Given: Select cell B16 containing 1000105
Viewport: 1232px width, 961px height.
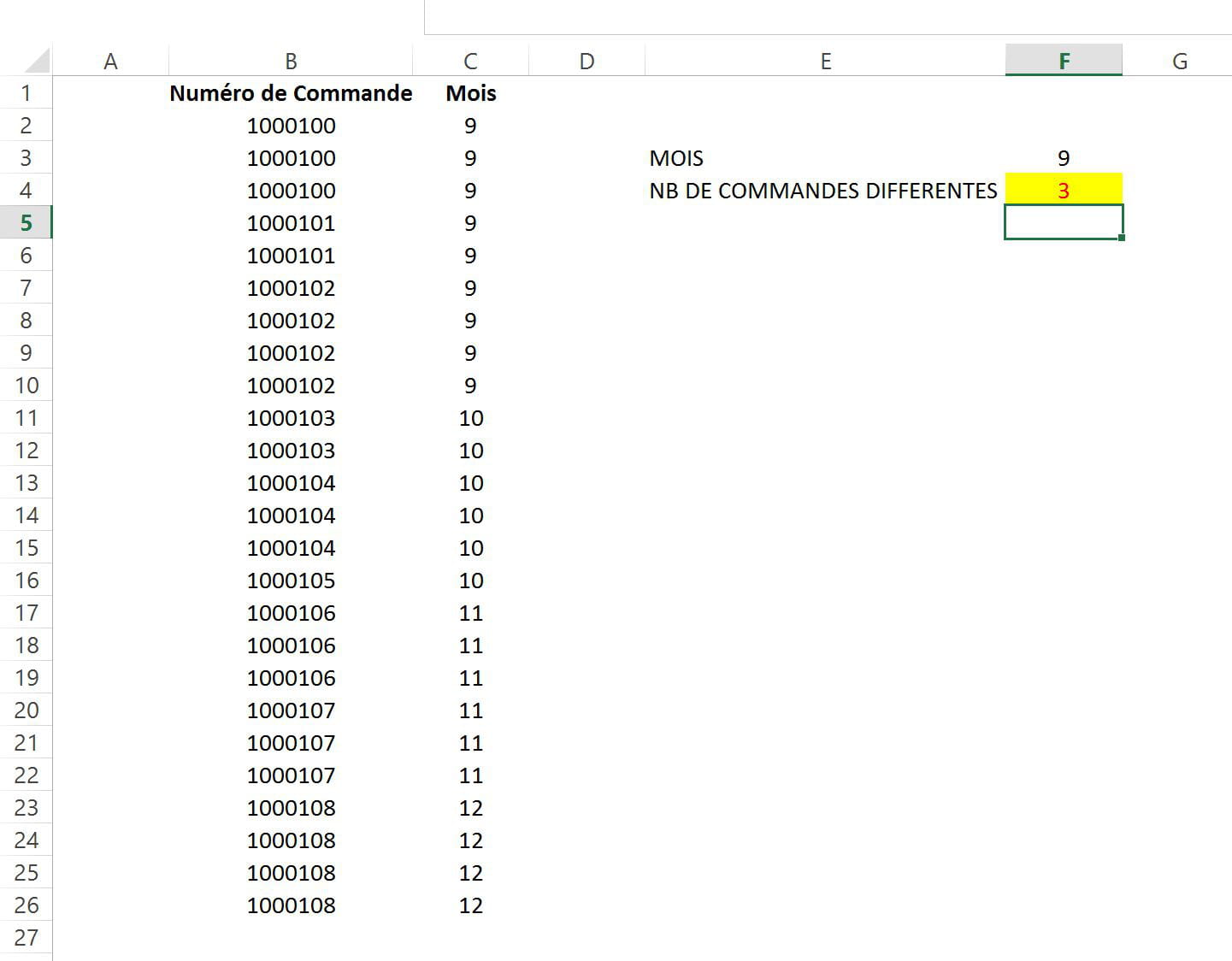Looking at the screenshot, I should pos(291,581).
